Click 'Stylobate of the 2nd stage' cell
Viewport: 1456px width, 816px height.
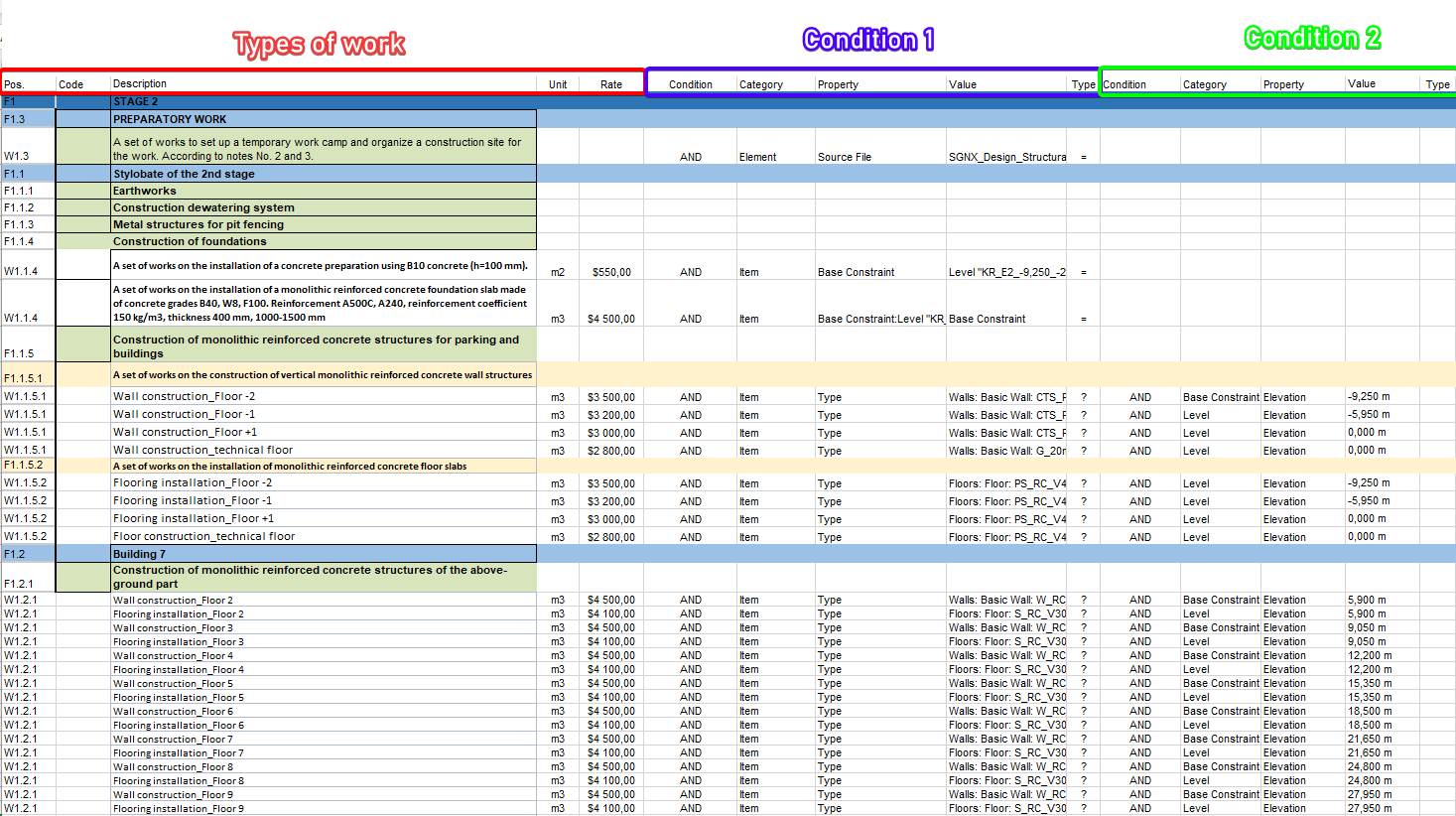pyautogui.click(x=323, y=174)
